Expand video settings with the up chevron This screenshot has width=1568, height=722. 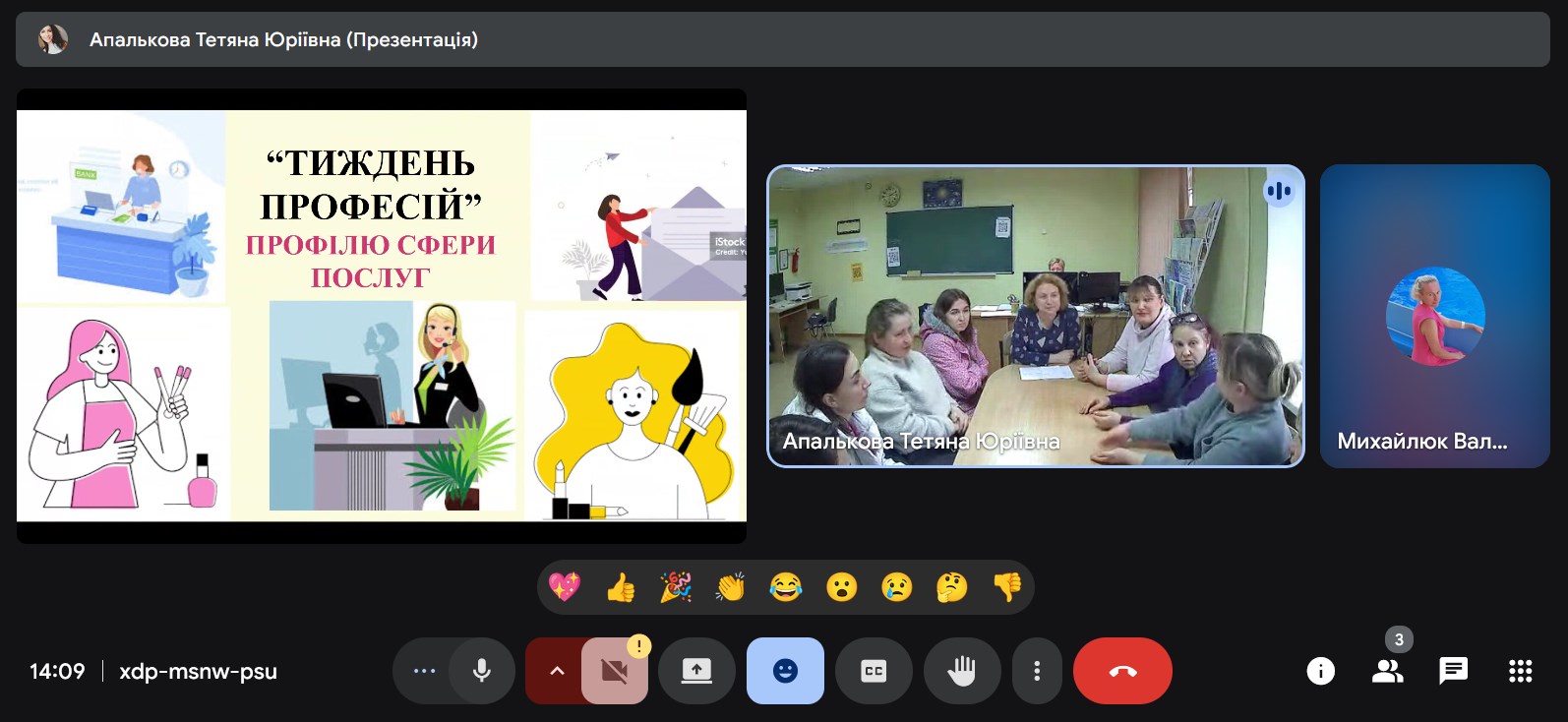556,671
